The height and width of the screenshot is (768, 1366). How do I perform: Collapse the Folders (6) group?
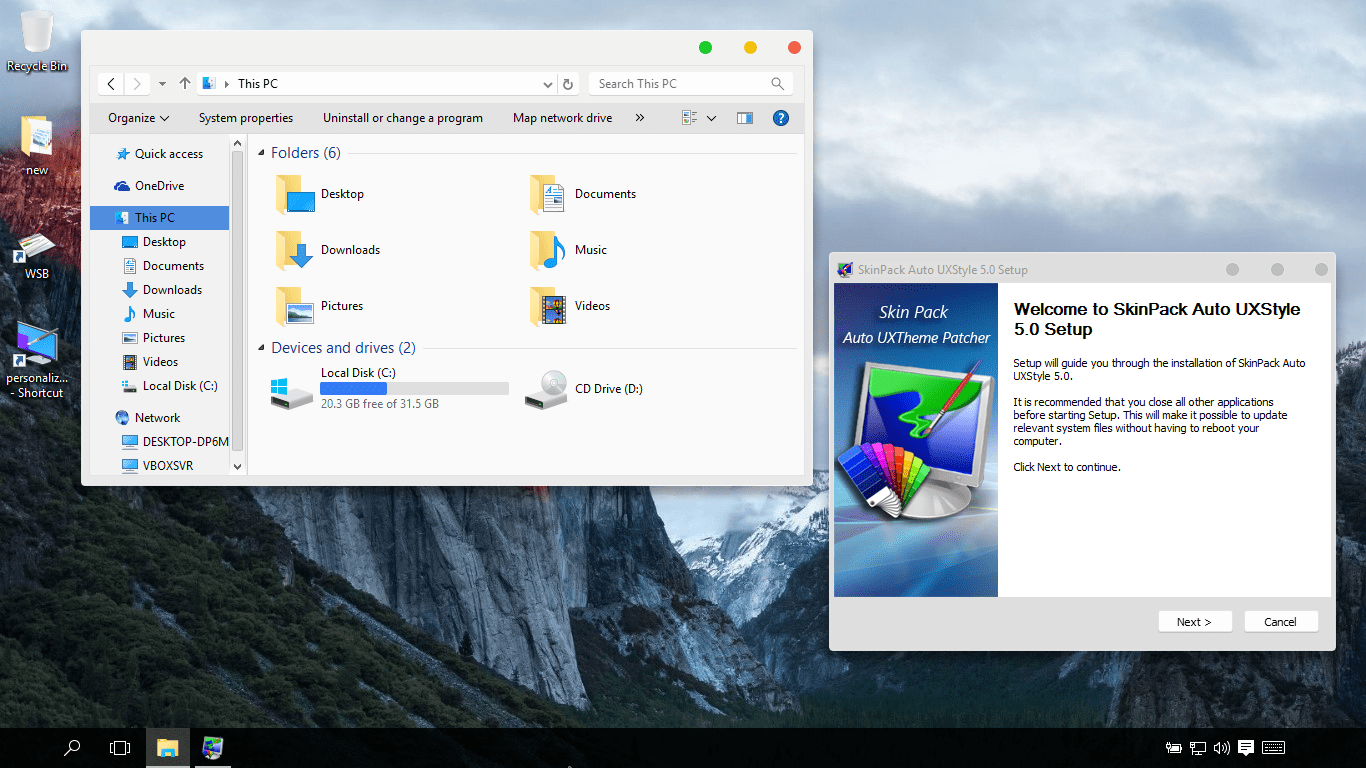pos(262,153)
